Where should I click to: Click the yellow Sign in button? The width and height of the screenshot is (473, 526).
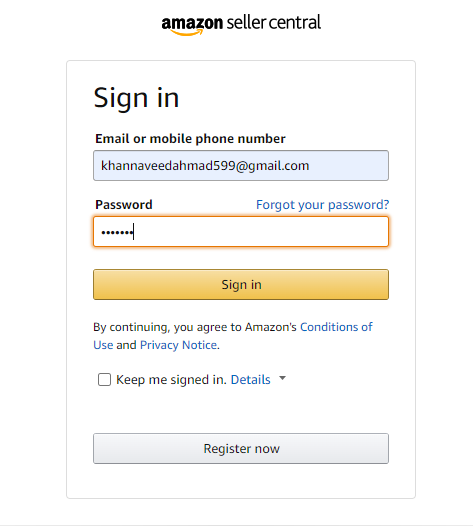[241, 284]
